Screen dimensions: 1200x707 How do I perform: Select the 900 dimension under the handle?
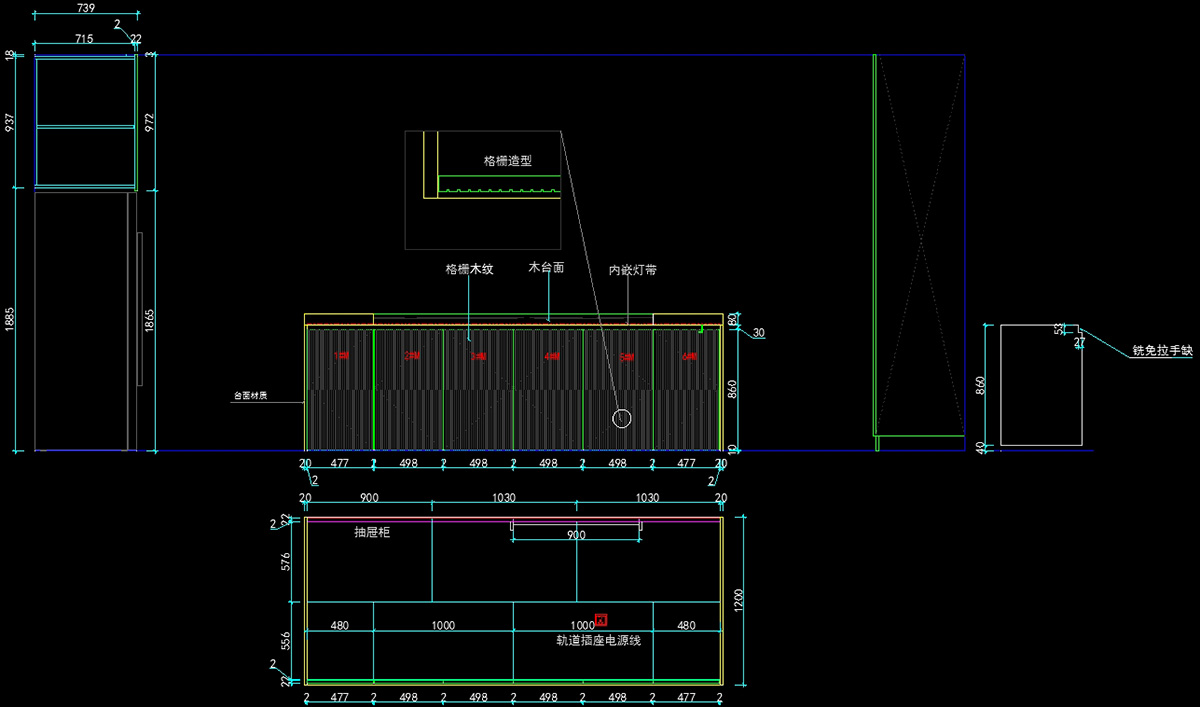coord(576,536)
